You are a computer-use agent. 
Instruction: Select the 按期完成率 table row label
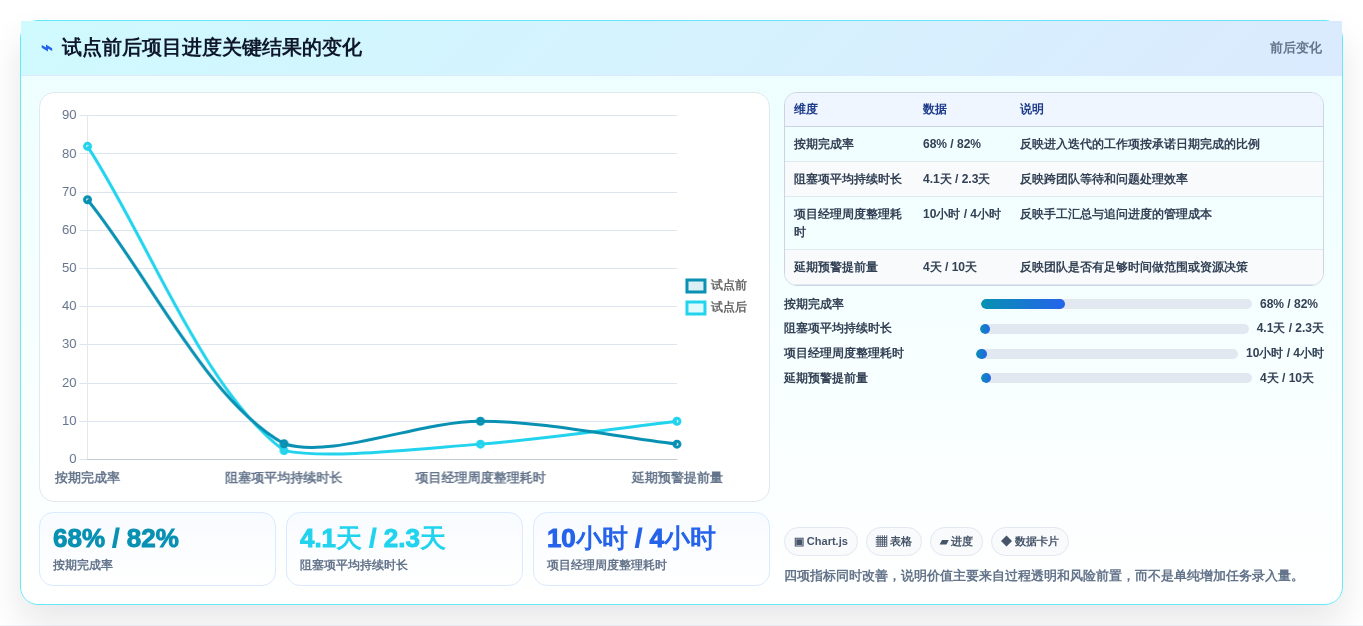click(x=824, y=144)
